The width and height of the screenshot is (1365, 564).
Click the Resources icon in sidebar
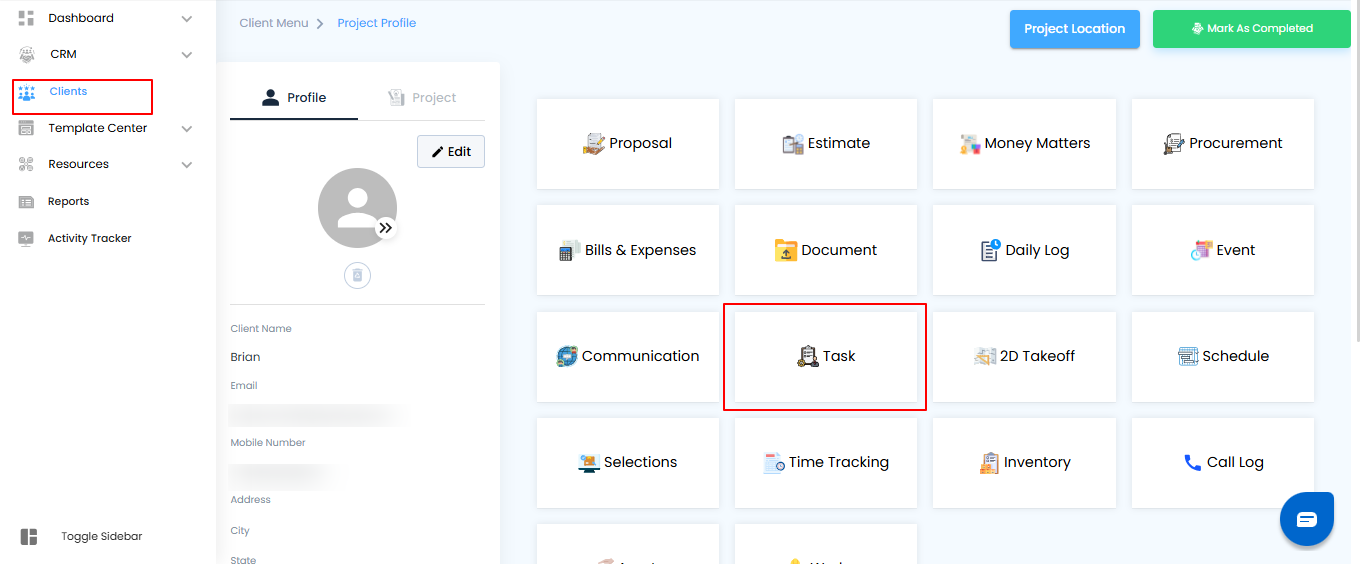27,164
